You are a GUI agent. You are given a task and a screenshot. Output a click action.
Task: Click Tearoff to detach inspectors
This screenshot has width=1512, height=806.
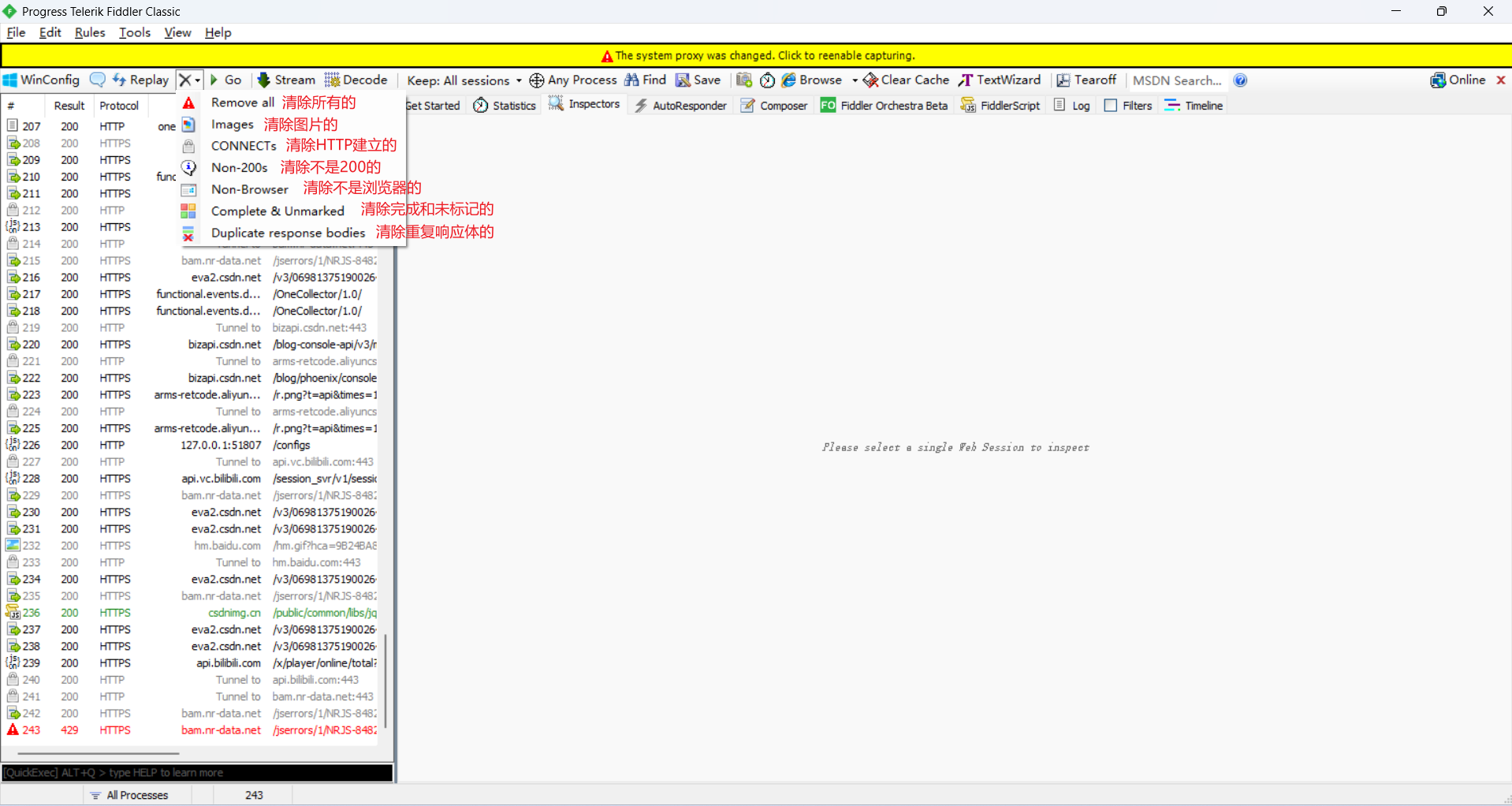click(1086, 80)
